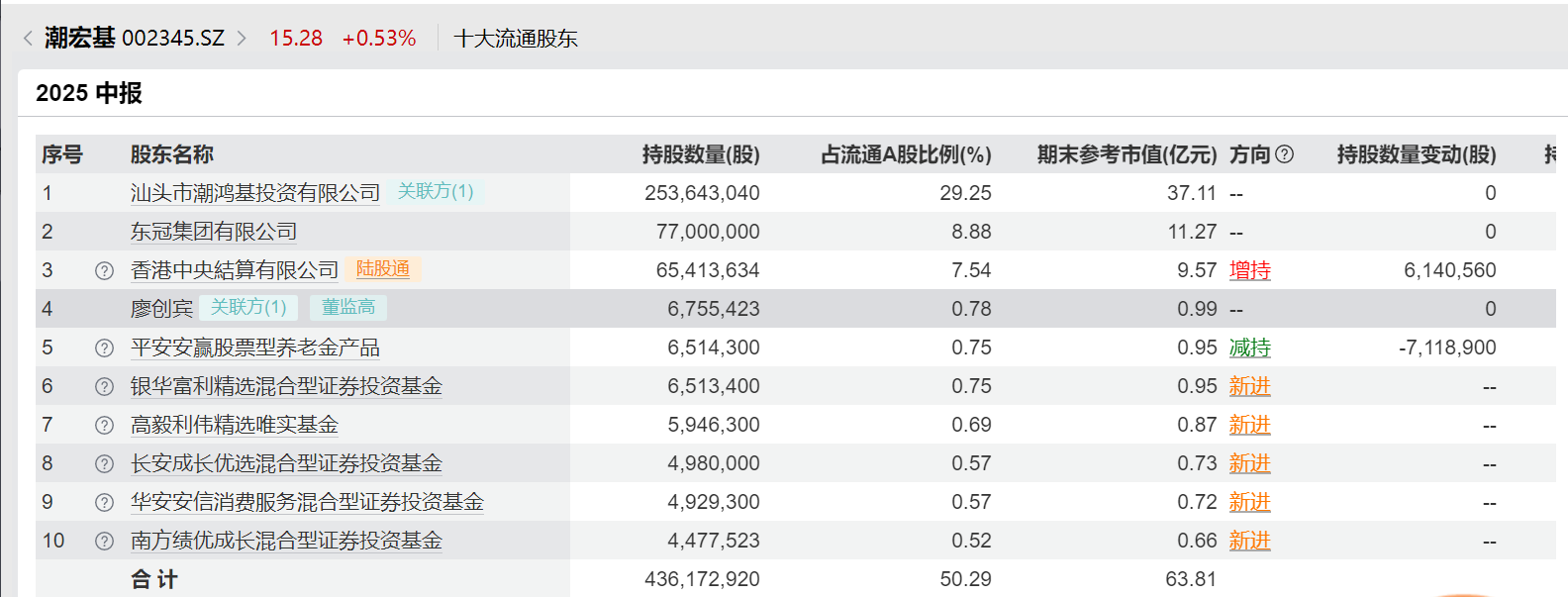1568x597 pixels.
Task: Click question icon beside 平安安赢股票型养老金产品
Action: click(104, 348)
